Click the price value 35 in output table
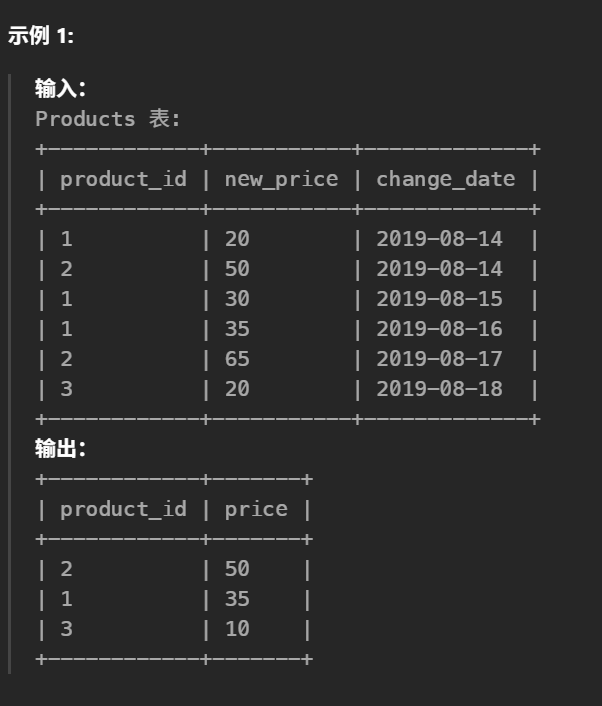The image size is (602, 706). click(x=237, y=599)
